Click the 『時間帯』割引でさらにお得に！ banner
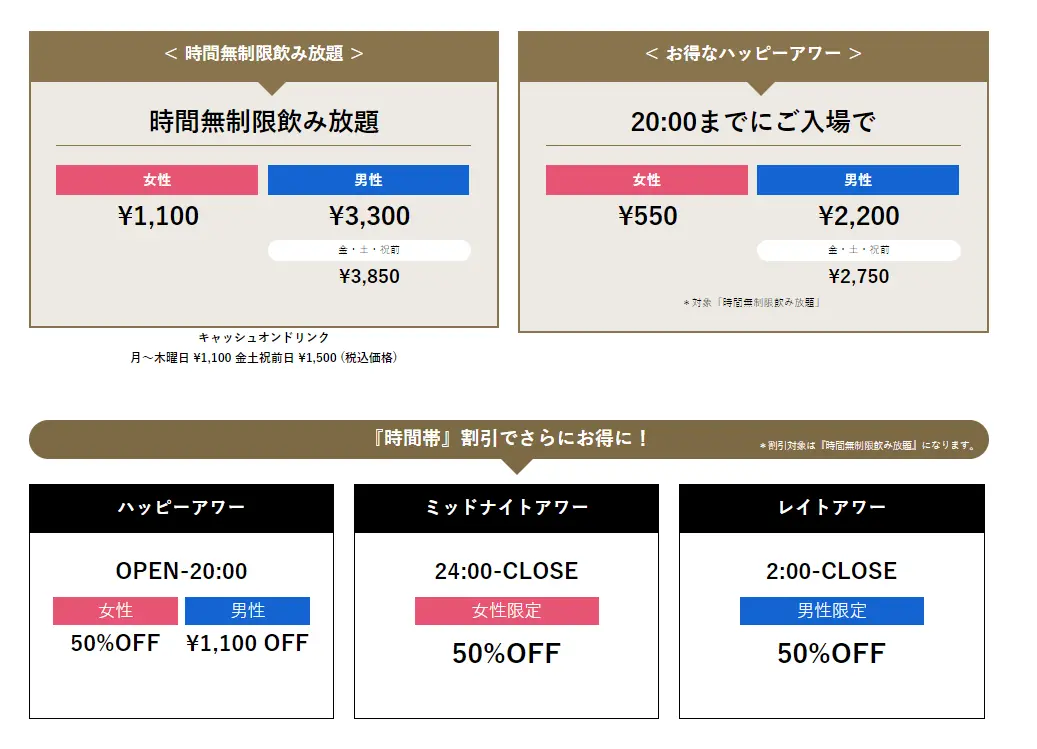 click(x=509, y=439)
